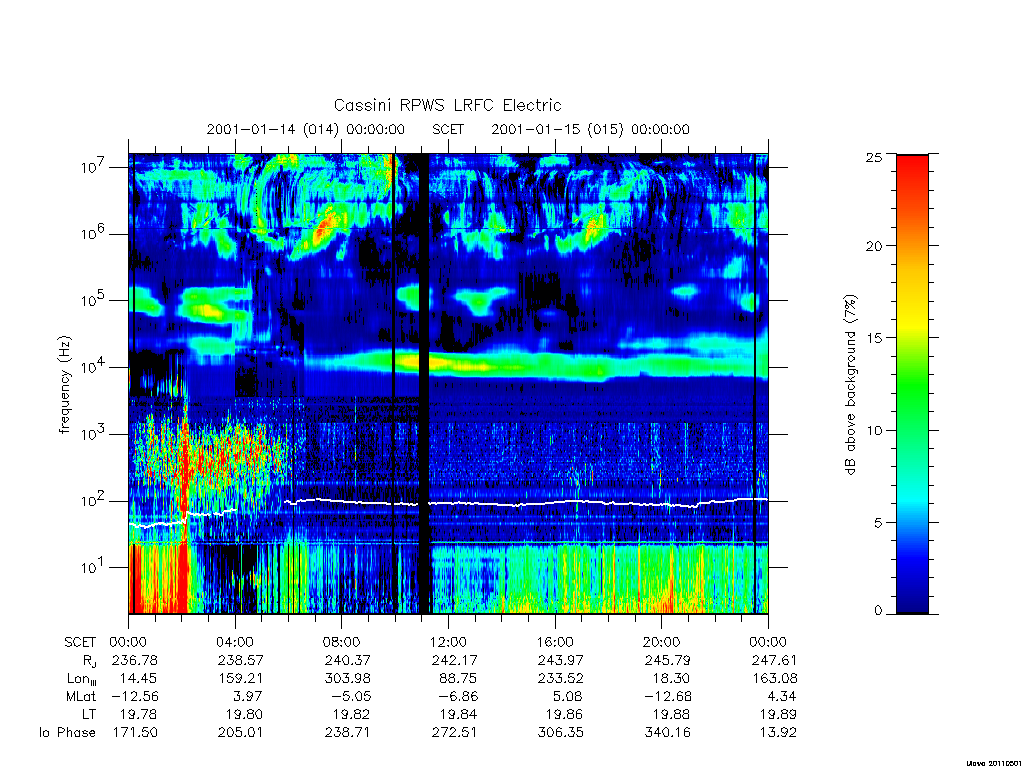Click the LonIII value 233.52
Image resolution: width=1024 pixels, height=768 pixels.
[560, 679]
